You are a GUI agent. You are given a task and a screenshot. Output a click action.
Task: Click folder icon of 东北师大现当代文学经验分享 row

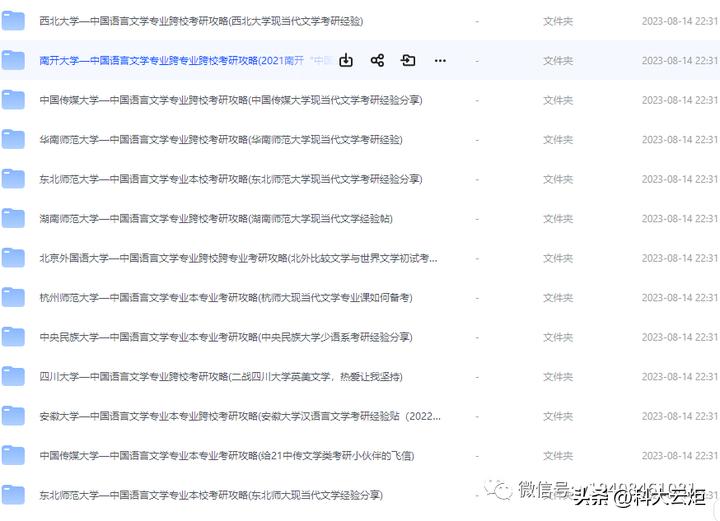point(13,494)
